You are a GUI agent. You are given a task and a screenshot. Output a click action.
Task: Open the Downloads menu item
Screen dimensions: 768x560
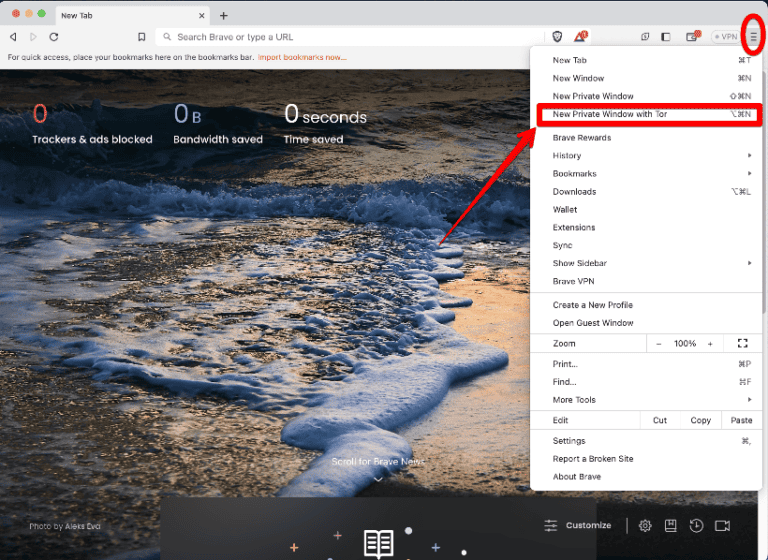point(575,192)
